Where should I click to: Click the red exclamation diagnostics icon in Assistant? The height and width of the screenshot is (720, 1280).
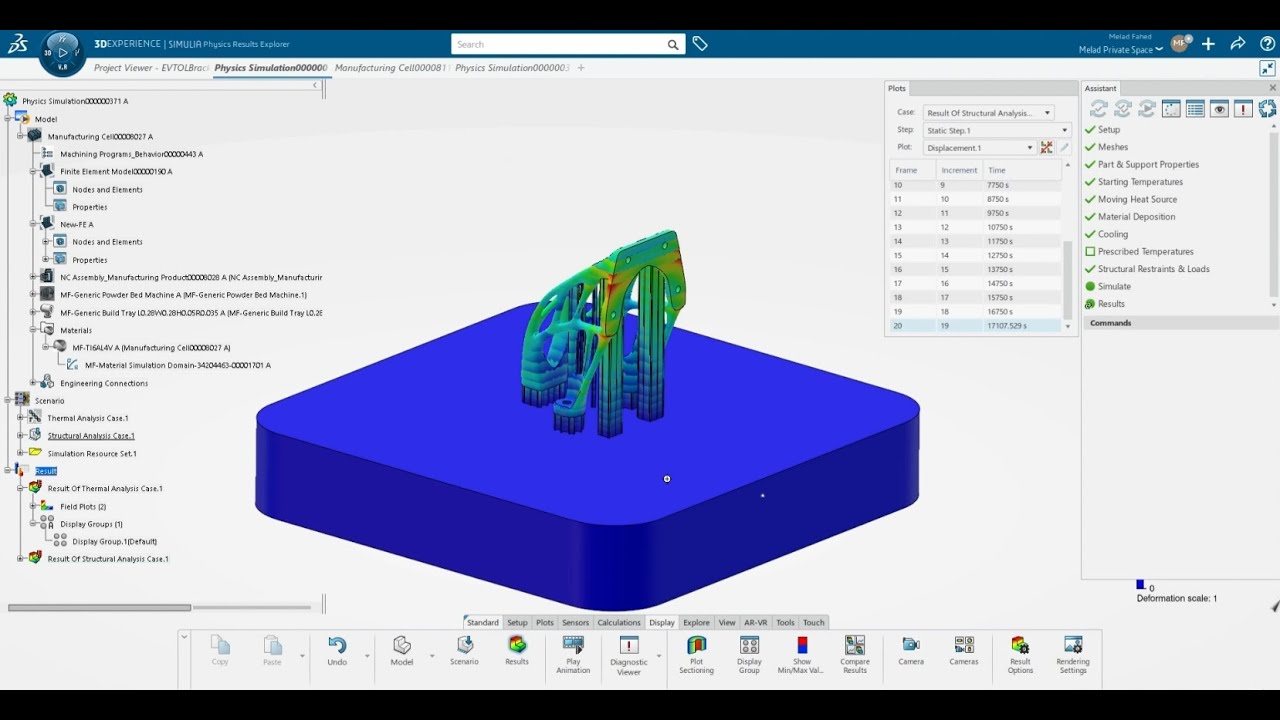1243,109
